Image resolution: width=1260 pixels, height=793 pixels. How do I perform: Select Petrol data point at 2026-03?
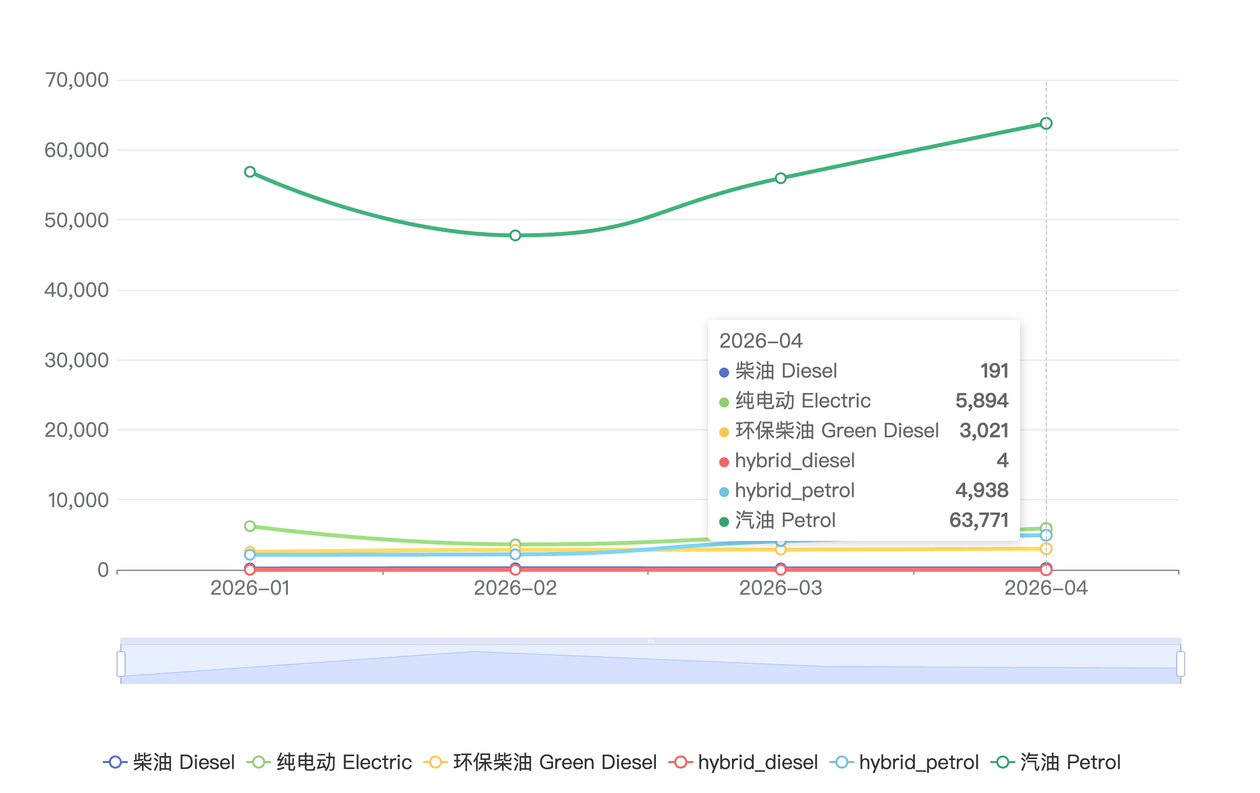tap(781, 178)
